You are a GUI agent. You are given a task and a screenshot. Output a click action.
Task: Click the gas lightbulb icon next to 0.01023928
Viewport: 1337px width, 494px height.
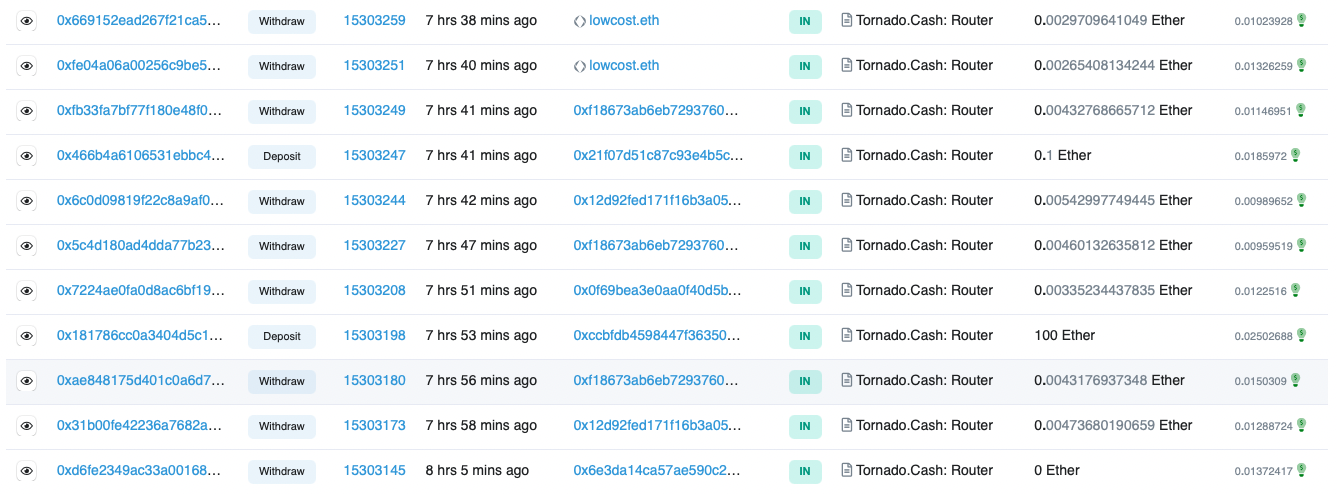tap(1301, 21)
